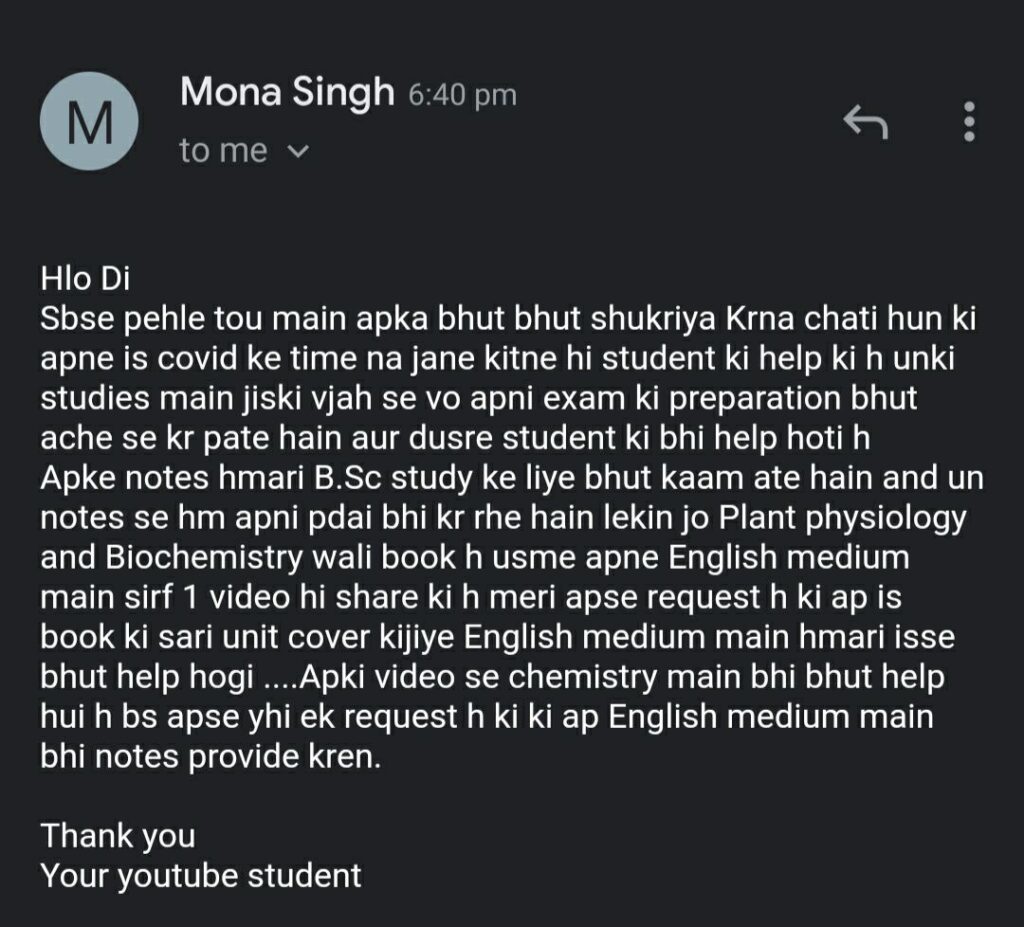Click the word 'Biochemistry' in the email
The image size is (1024, 927).
(x=204, y=557)
